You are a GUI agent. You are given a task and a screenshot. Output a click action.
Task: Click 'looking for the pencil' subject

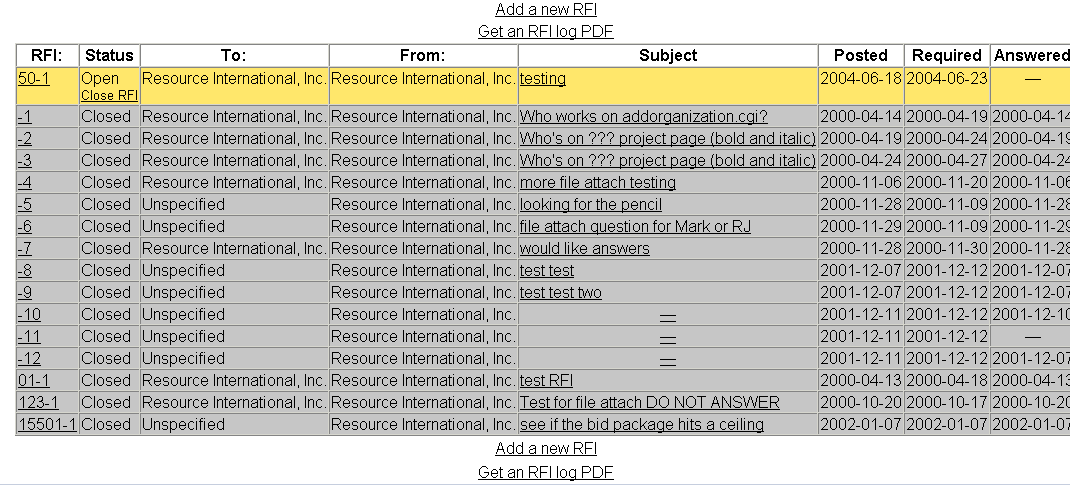[x=590, y=205]
